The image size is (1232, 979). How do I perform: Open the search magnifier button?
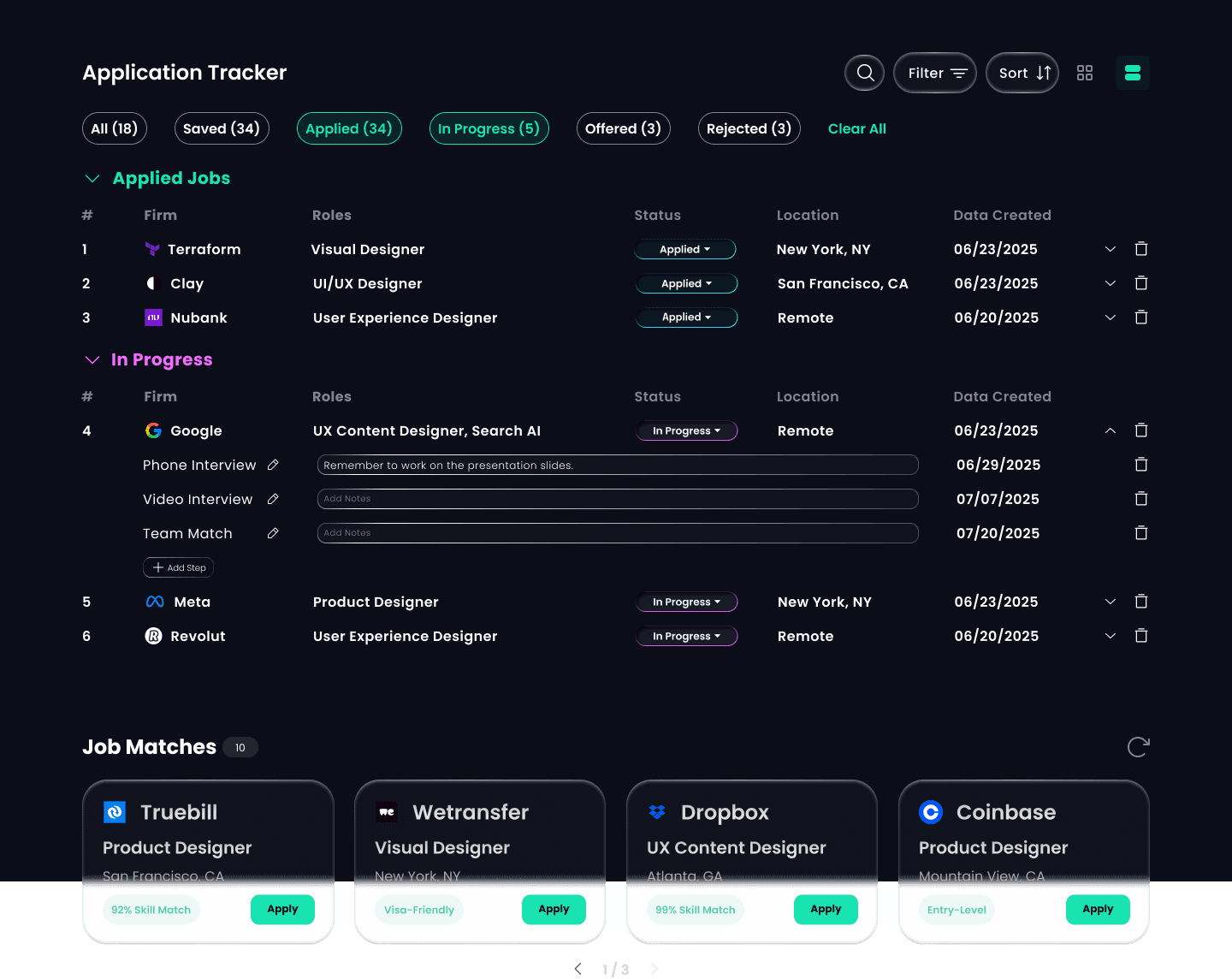pyautogui.click(x=864, y=73)
